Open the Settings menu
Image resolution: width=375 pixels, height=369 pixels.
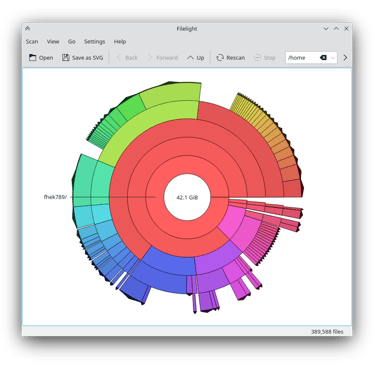click(x=94, y=42)
